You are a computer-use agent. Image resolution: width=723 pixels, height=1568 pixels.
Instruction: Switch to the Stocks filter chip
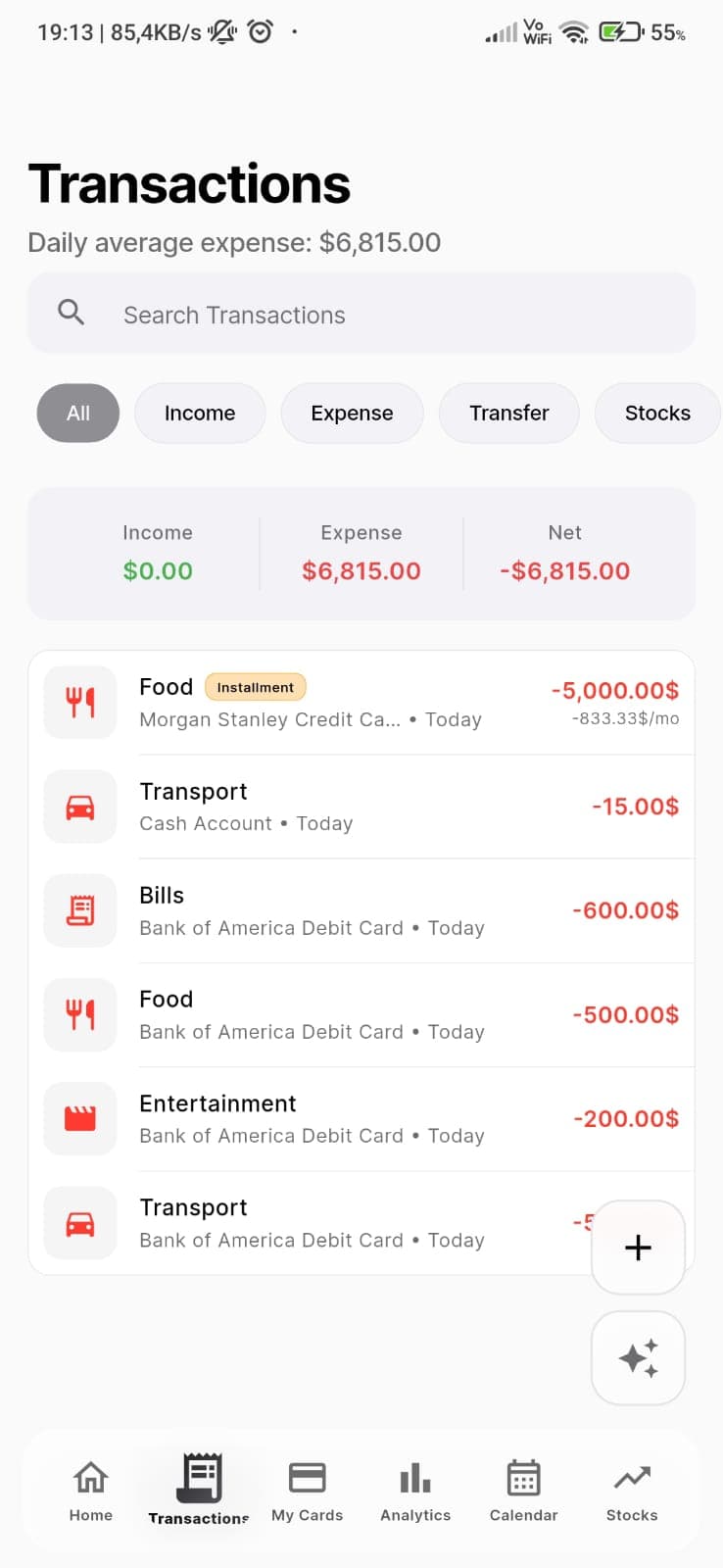pyautogui.click(x=657, y=414)
